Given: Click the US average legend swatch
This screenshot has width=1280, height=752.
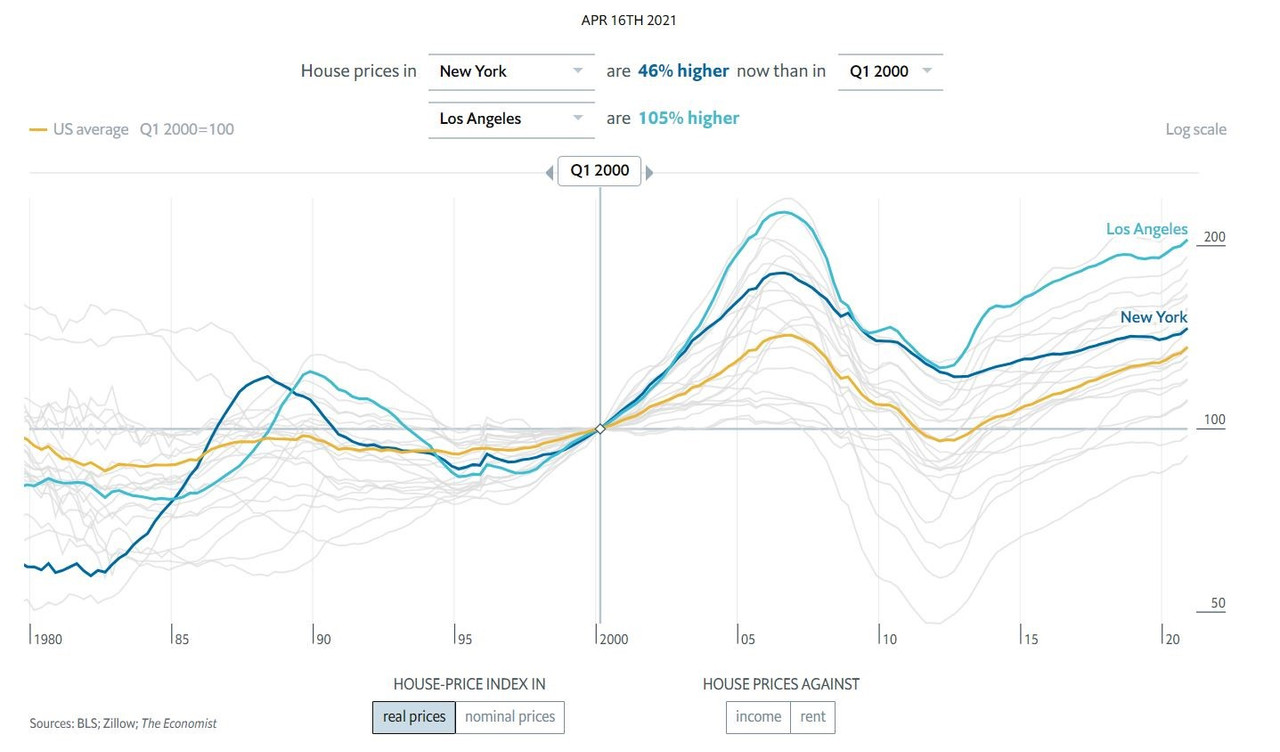Looking at the screenshot, I should [x=38, y=130].
